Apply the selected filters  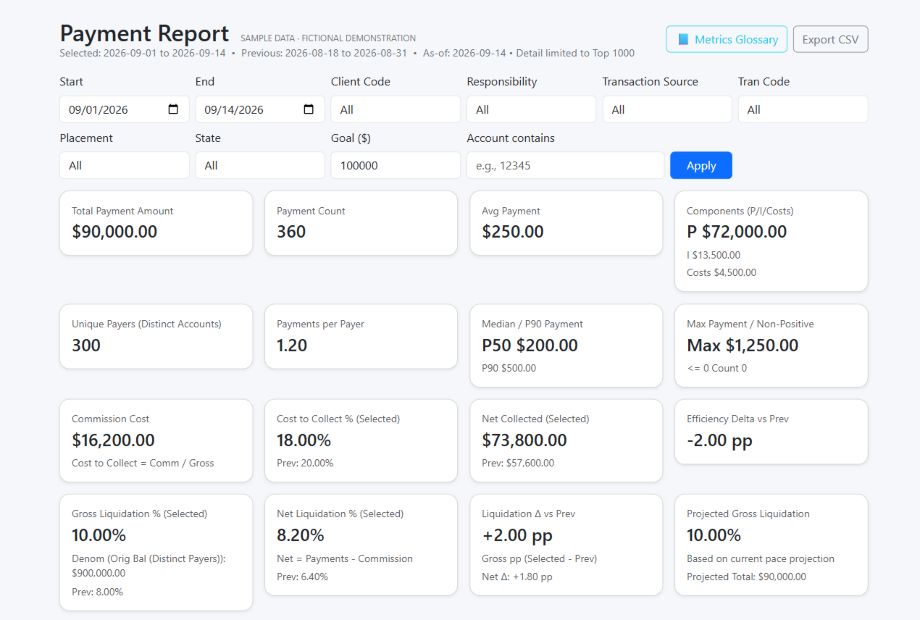tap(701, 165)
